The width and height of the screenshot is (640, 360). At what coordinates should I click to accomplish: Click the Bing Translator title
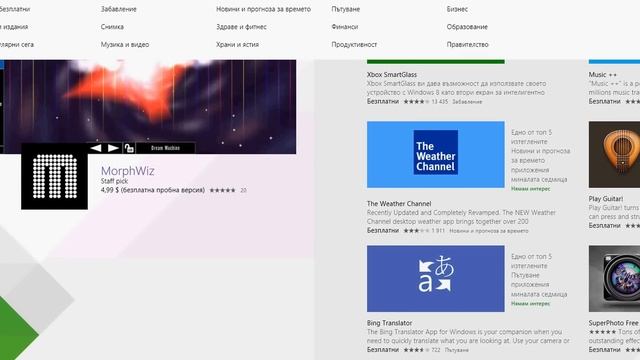389,323
